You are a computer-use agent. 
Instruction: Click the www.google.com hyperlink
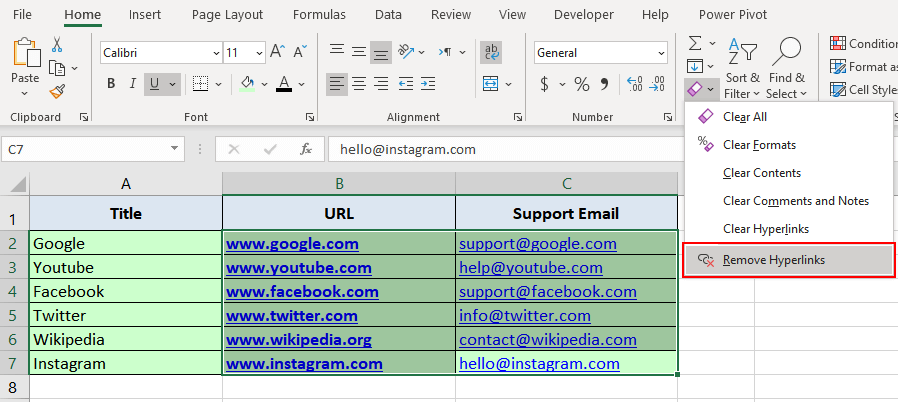tap(292, 244)
